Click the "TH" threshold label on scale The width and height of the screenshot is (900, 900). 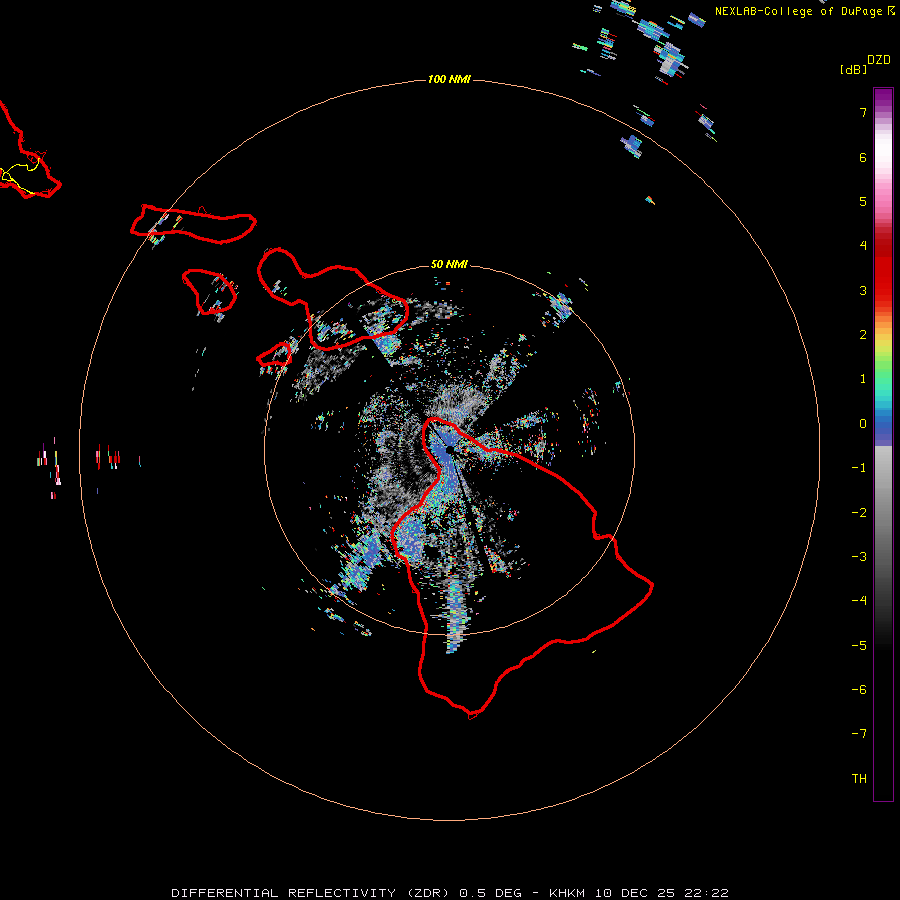point(859,779)
